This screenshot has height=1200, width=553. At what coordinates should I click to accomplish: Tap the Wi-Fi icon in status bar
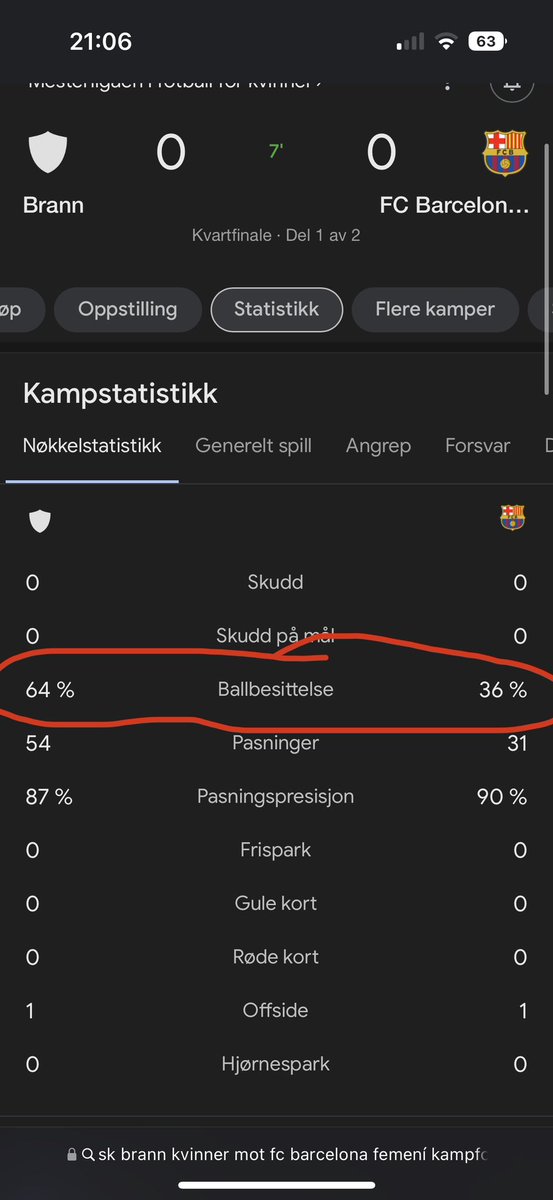446,42
